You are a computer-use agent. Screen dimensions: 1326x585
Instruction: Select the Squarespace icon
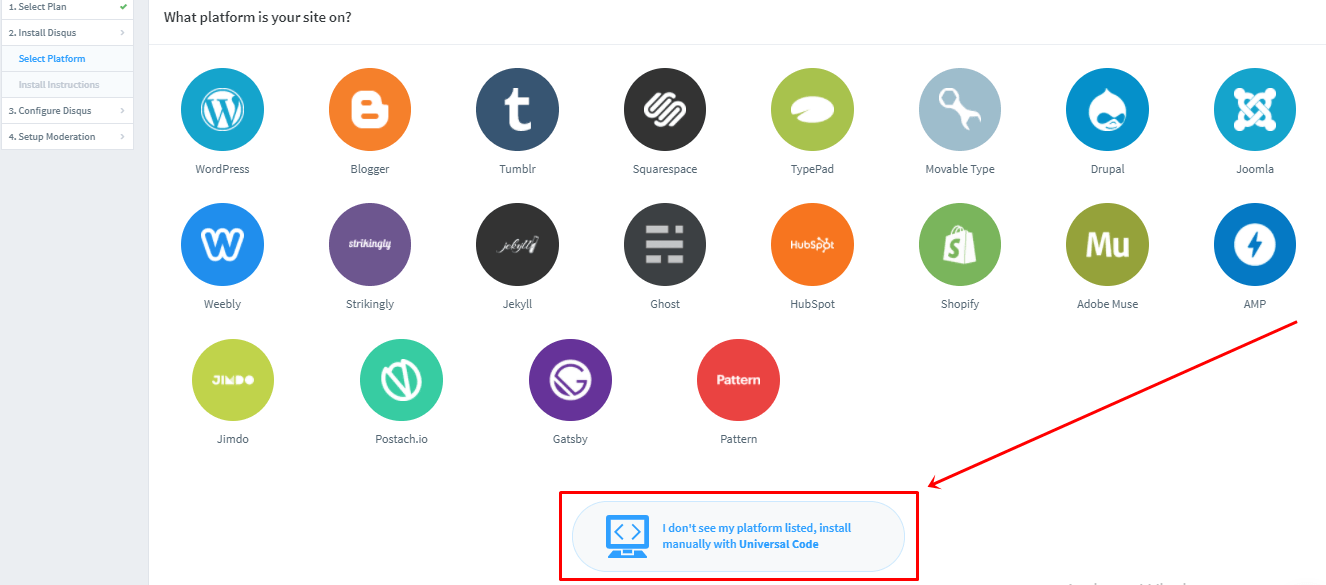point(665,110)
